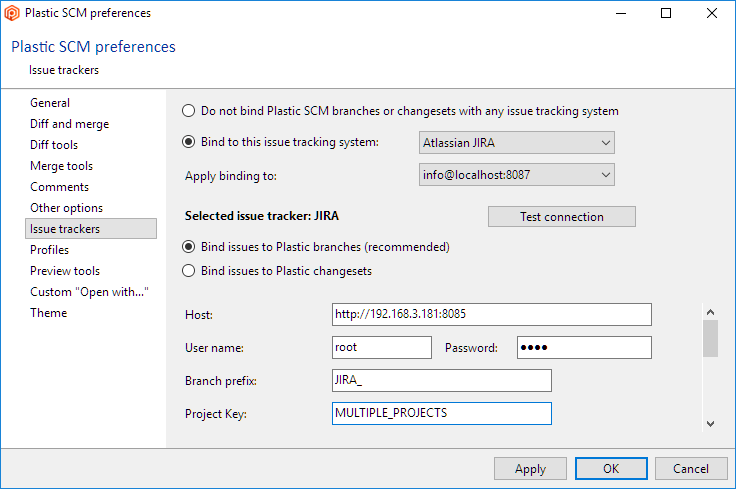The height and width of the screenshot is (489, 736).
Task: Open the Atlassian JIRA tracker dropdown
Action: click(516, 143)
